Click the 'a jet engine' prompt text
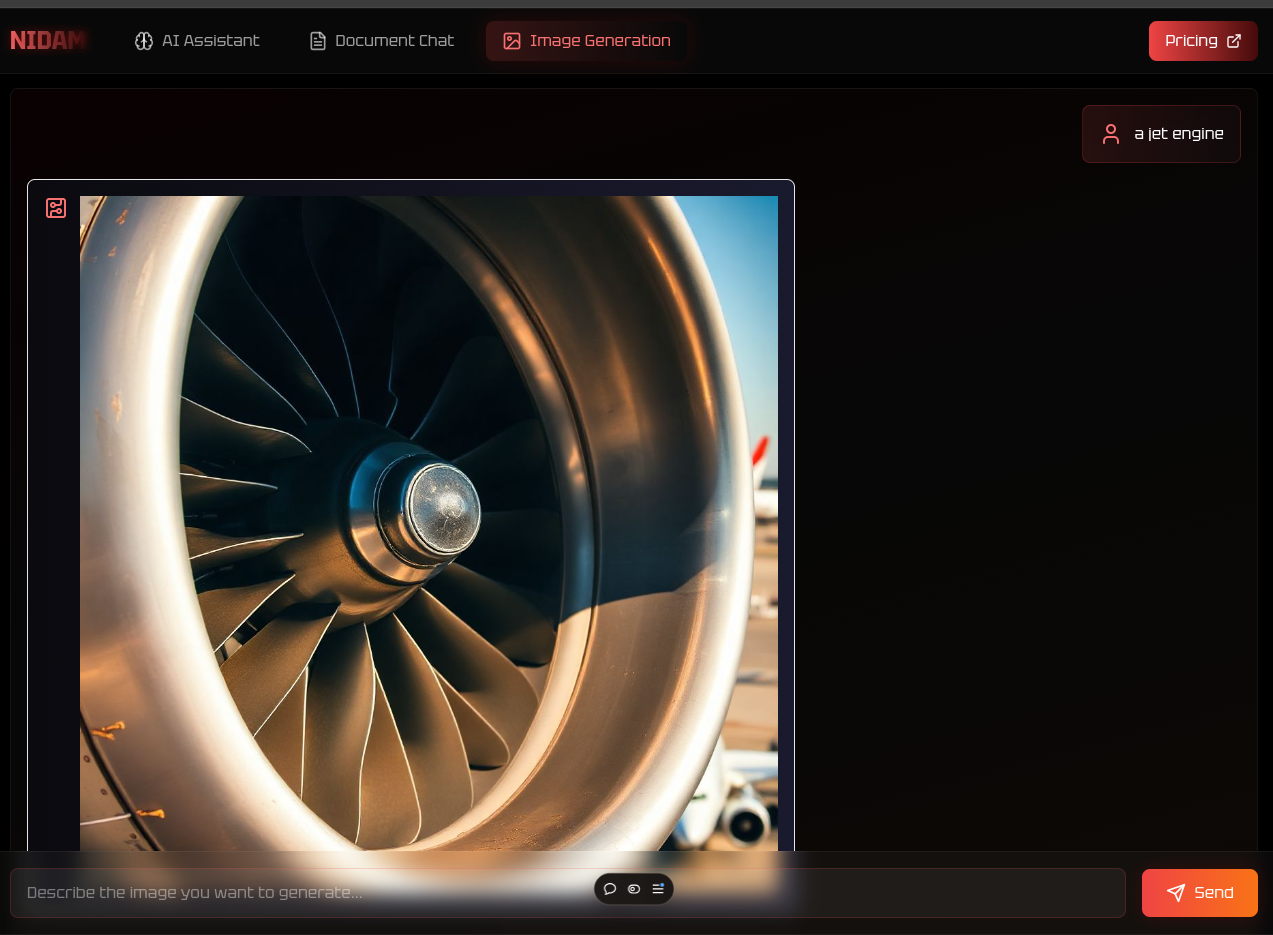Image resolution: width=1273 pixels, height=935 pixels. 1179,134
